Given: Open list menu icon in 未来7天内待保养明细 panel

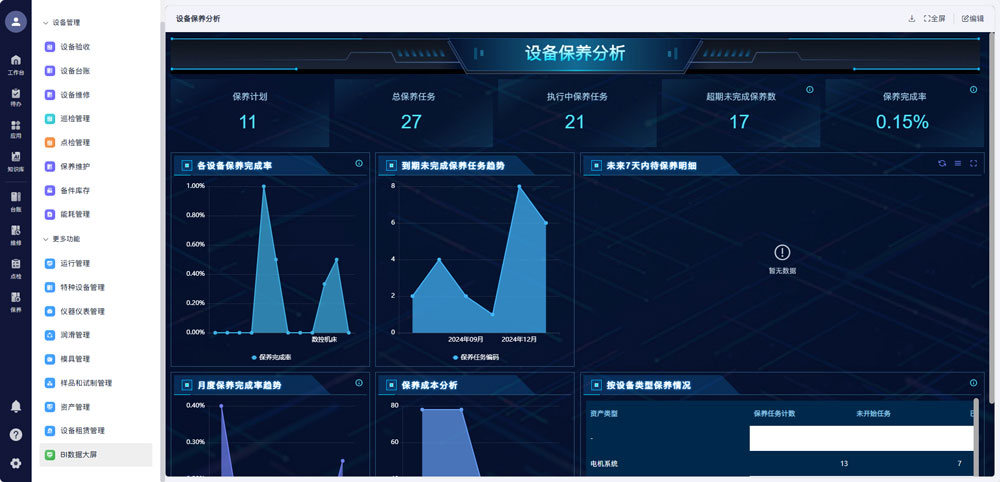Looking at the screenshot, I should click(x=957, y=164).
